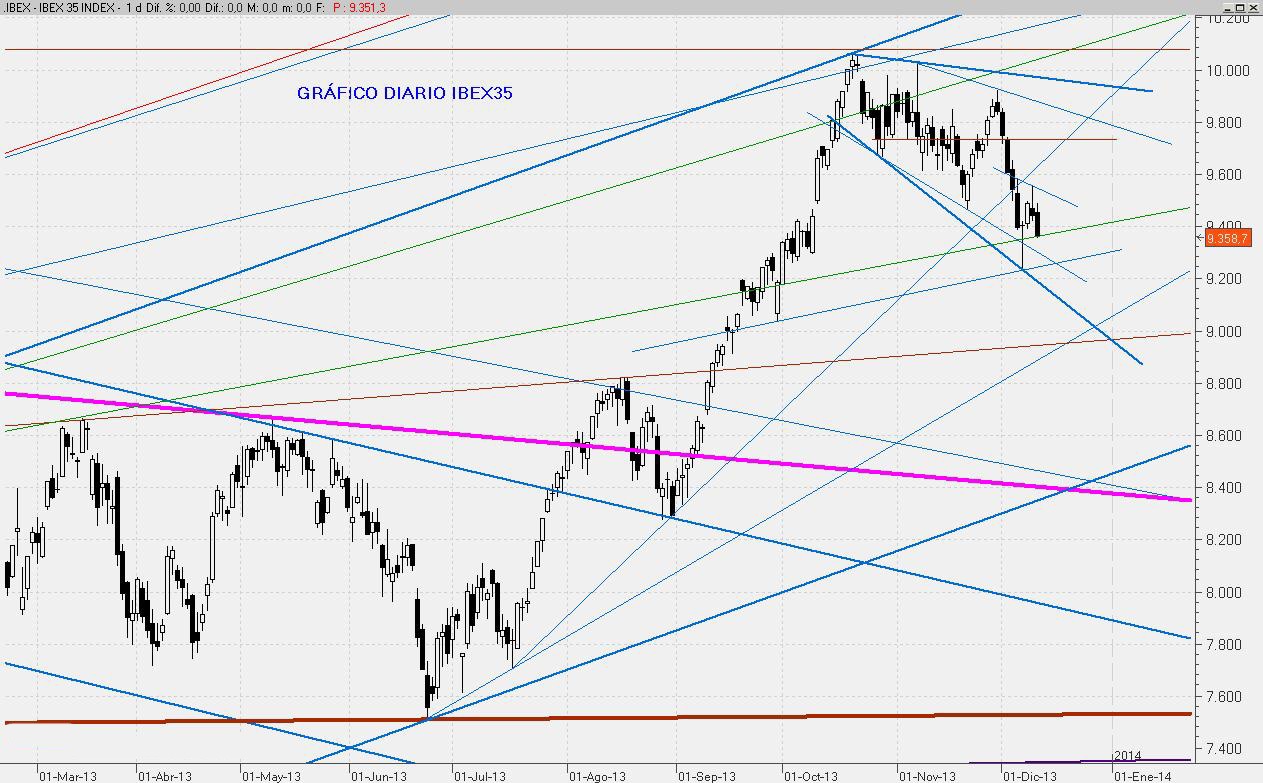Click the 01-Mar-13 date axis label
Viewport: 1263px width, 783px height.
[x=67, y=775]
